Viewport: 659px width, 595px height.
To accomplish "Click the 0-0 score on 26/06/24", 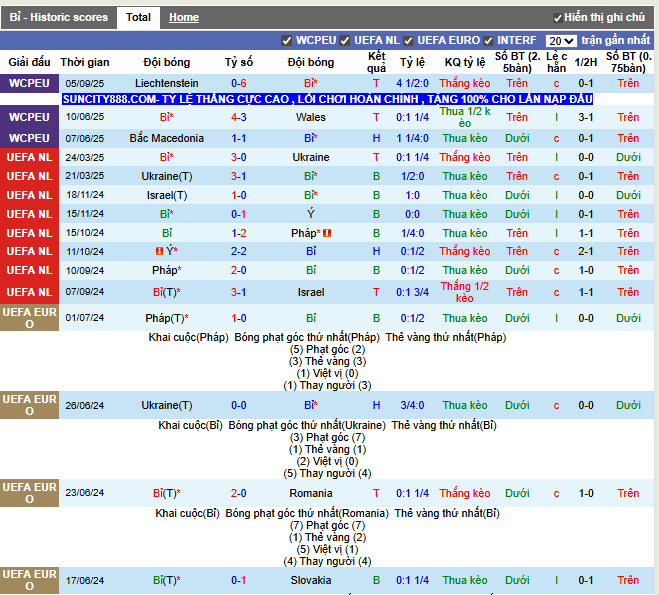I will tap(239, 405).
